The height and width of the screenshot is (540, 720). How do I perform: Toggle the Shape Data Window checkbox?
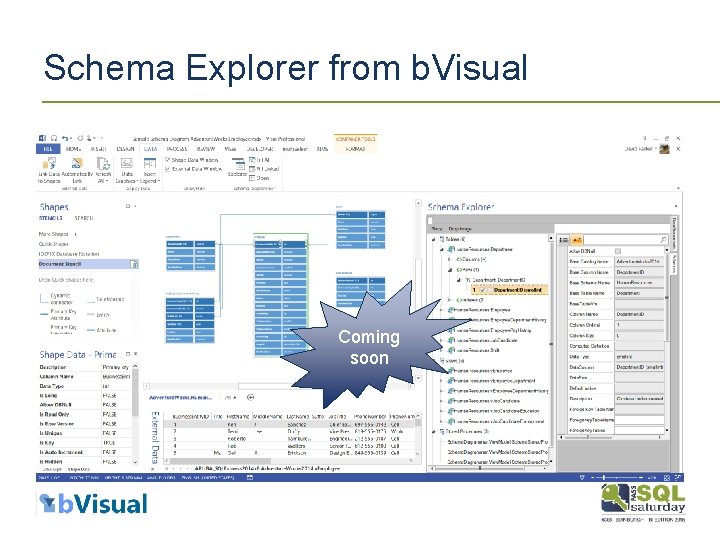[168, 160]
